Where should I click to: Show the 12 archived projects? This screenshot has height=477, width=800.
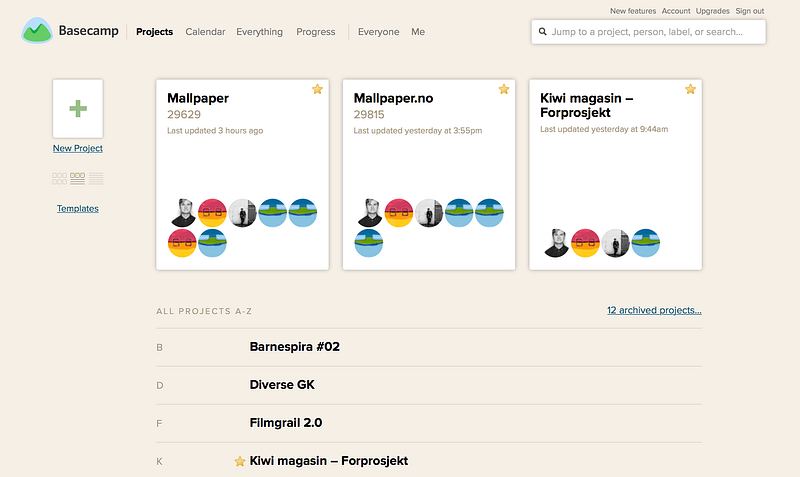pyautogui.click(x=654, y=310)
